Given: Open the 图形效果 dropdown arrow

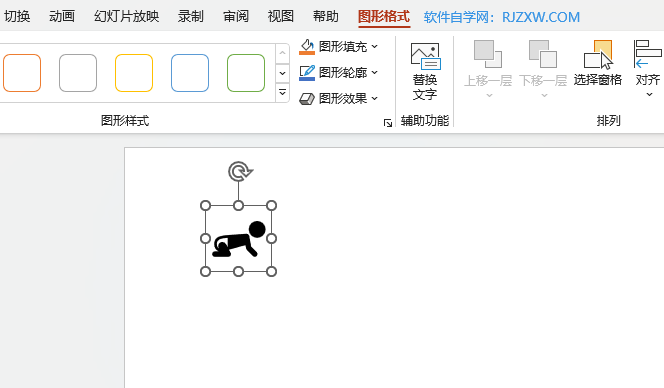Looking at the screenshot, I should [x=375, y=99].
